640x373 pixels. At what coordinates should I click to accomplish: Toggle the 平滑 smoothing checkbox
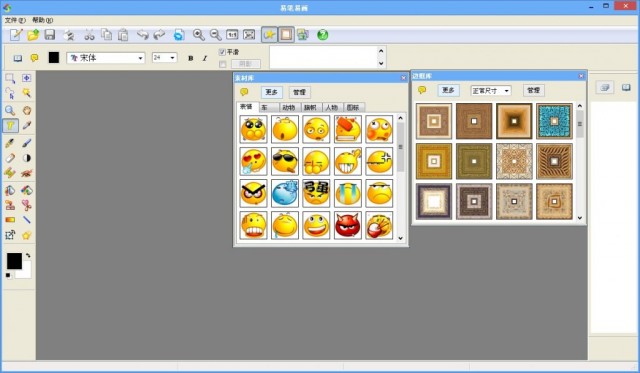(222, 52)
